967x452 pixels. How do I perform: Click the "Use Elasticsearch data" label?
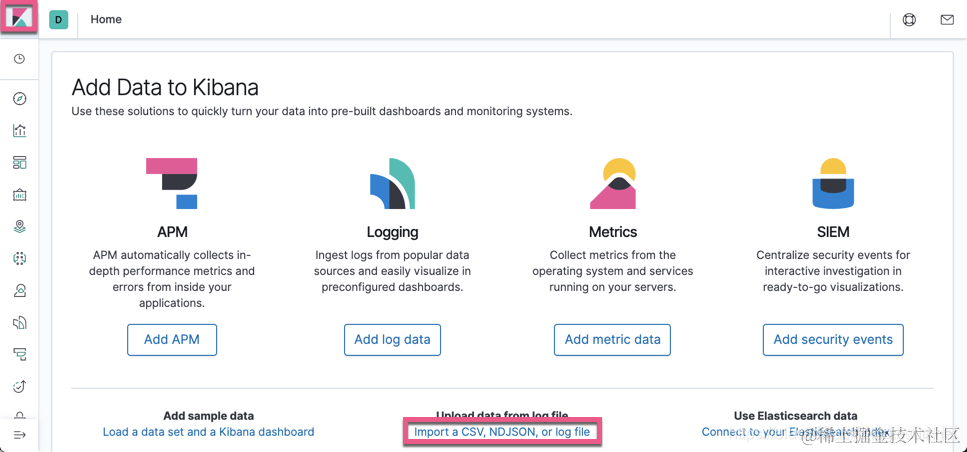796,416
